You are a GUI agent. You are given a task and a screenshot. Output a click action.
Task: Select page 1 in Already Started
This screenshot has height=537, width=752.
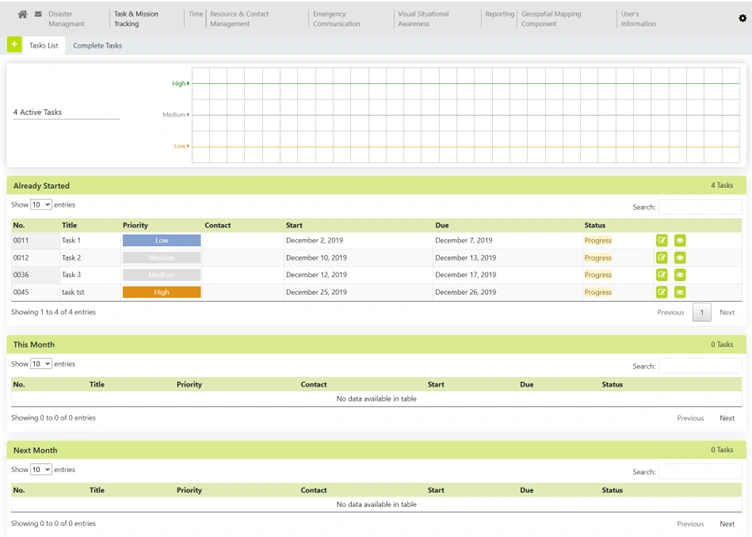(x=702, y=313)
